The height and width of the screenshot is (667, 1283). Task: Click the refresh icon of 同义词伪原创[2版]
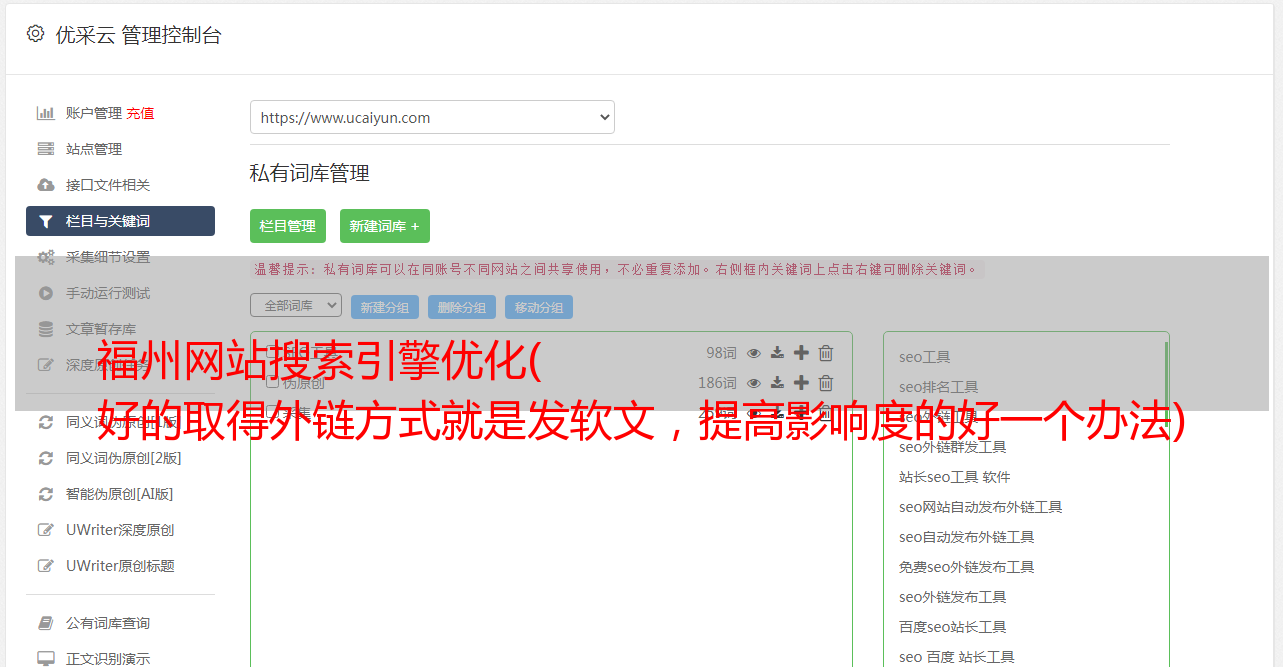(x=46, y=458)
